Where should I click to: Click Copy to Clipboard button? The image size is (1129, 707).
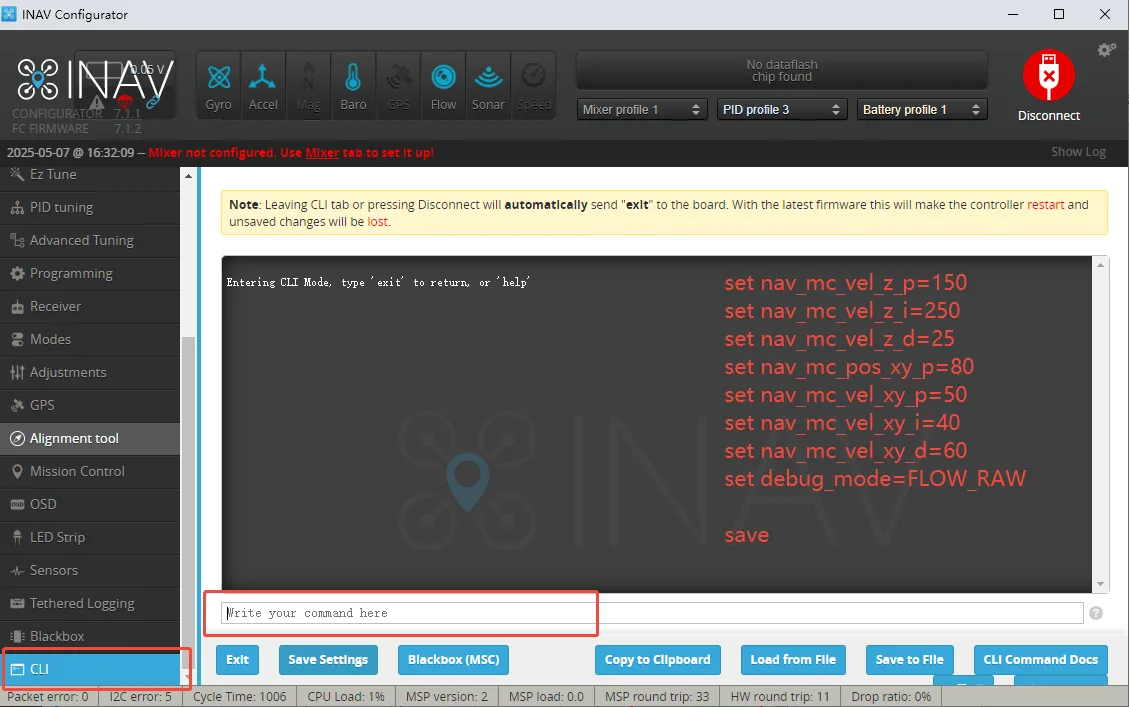(x=657, y=659)
